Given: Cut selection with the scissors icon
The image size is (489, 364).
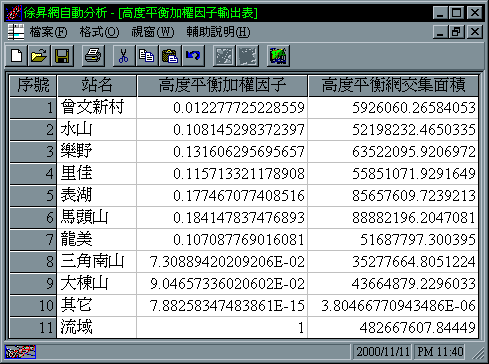Looking at the screenshot, I should 124,56.
